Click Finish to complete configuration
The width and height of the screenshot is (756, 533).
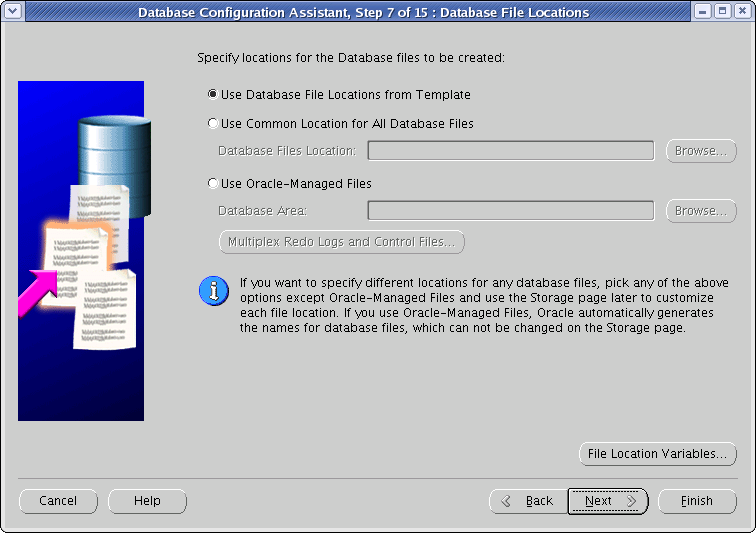coord(697,502)
